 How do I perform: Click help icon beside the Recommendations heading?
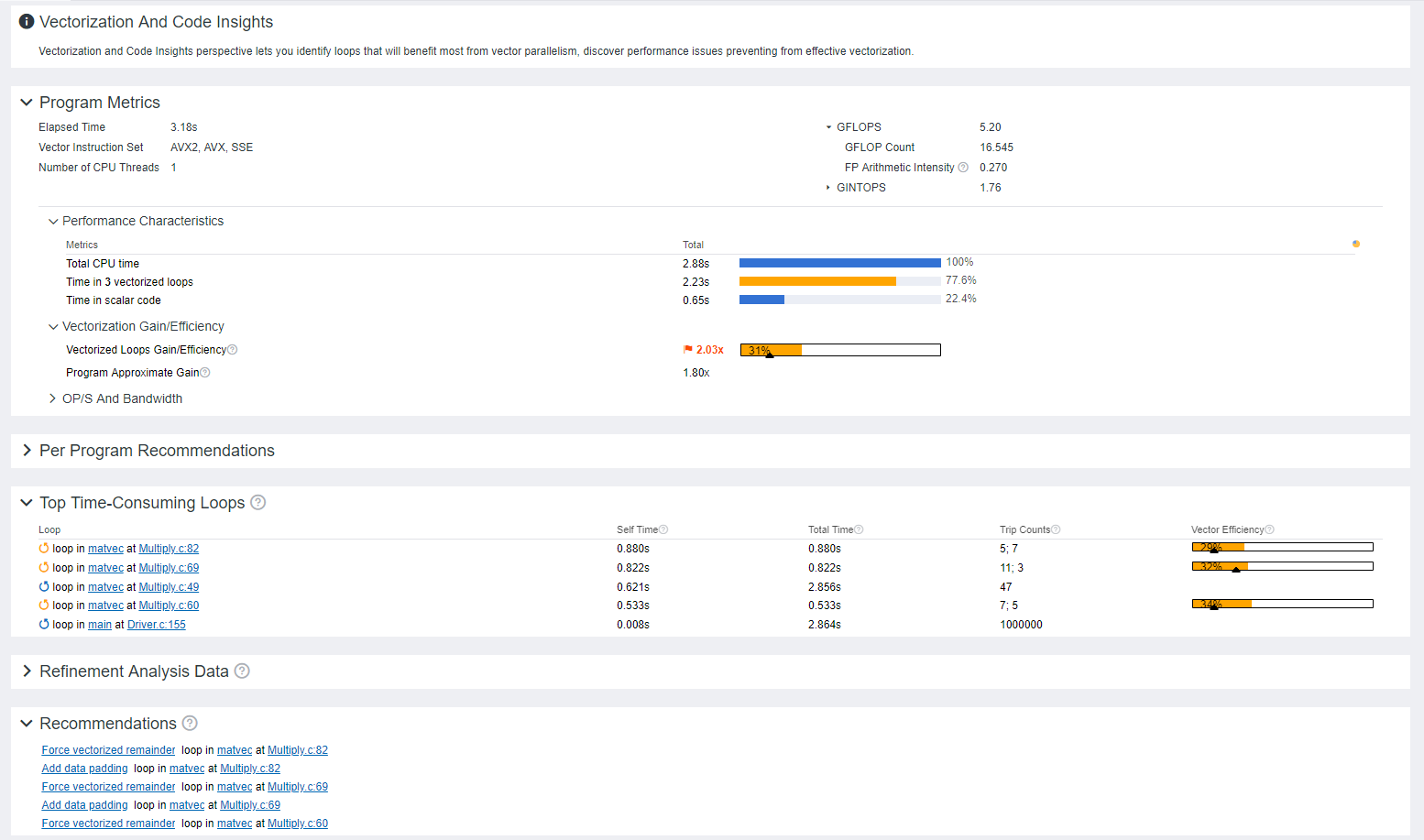(190, 724)
